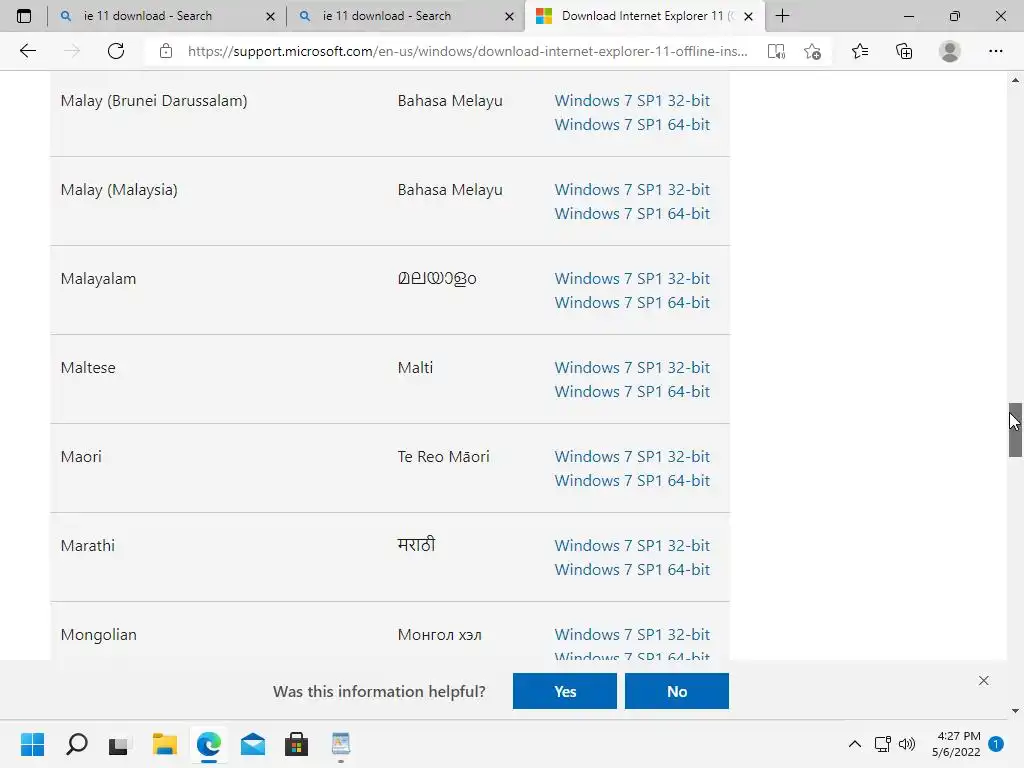Screen dimensions: 1024x768
Task: Click the vertical scrollbar thumb
Action: (x=1015, y=430)
